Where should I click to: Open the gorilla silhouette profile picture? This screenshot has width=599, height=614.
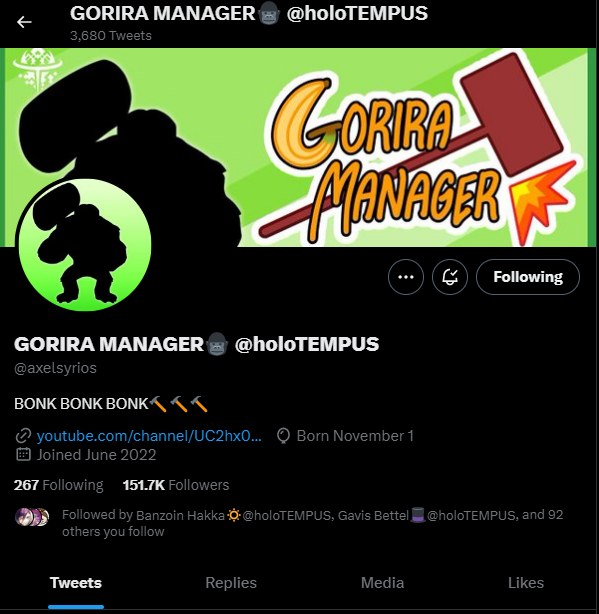pyautogui.click(x=85, y=245)
